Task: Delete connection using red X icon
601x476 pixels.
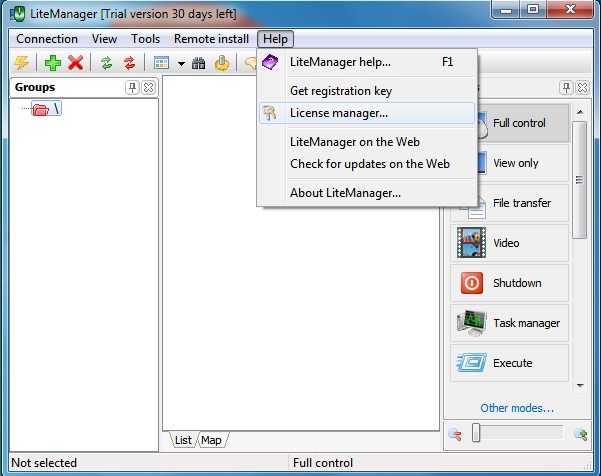Action: 76,62
